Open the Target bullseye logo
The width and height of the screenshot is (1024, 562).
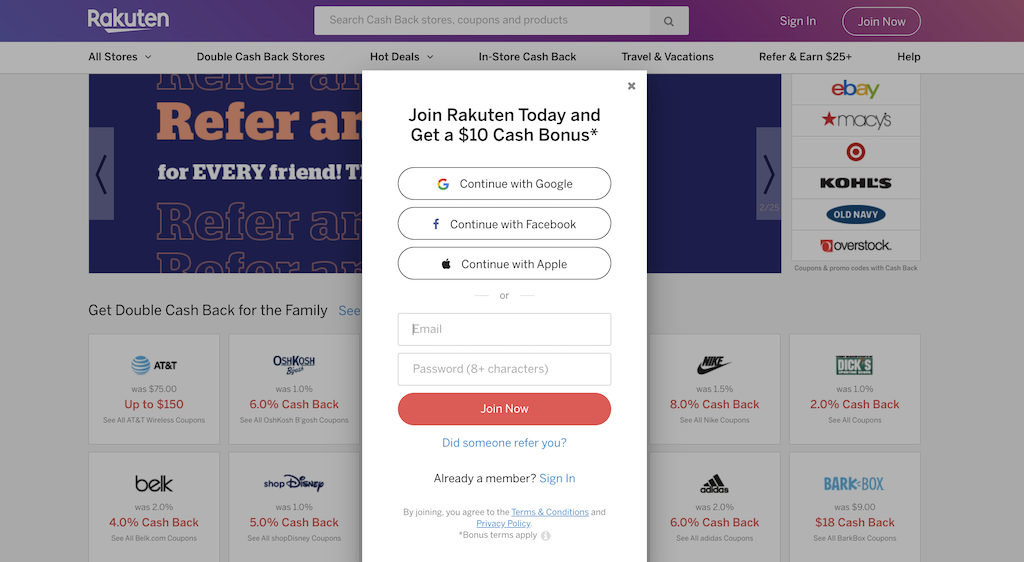tap(856, 151)
